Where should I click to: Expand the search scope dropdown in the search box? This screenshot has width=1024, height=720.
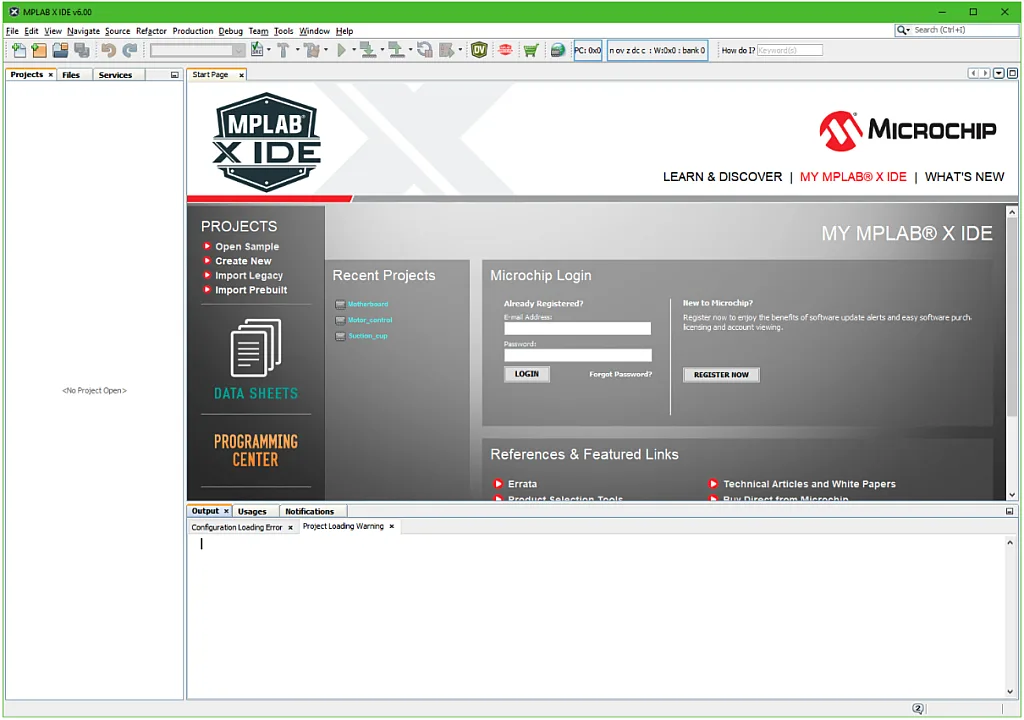[x=908, y=30]
